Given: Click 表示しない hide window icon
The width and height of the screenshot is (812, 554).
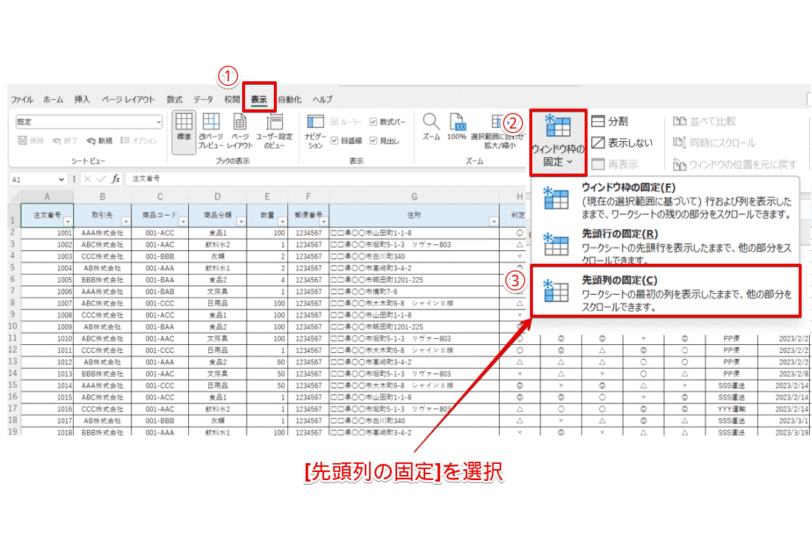Looking at the screenshot, I should [x=622, y=142].
